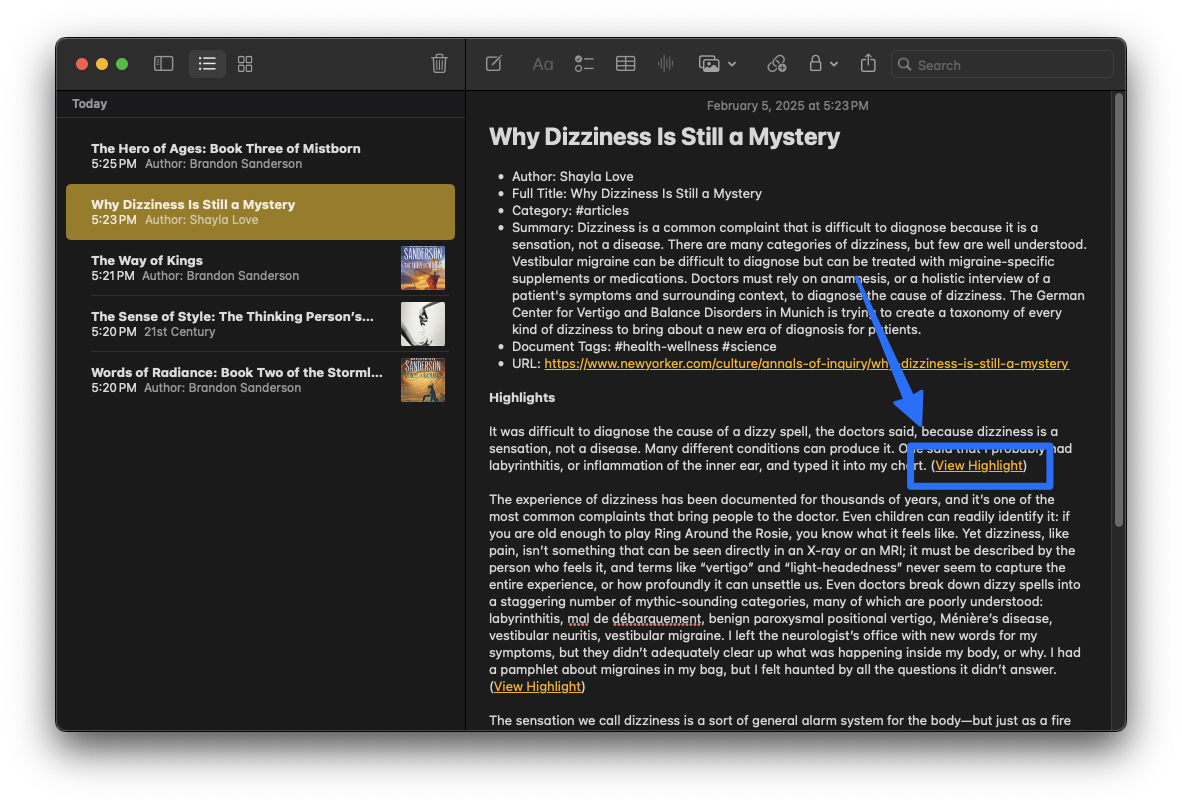This screenshot has height=805, width=1182.
Task: Insert a table into the note
Action: [625, 64]
